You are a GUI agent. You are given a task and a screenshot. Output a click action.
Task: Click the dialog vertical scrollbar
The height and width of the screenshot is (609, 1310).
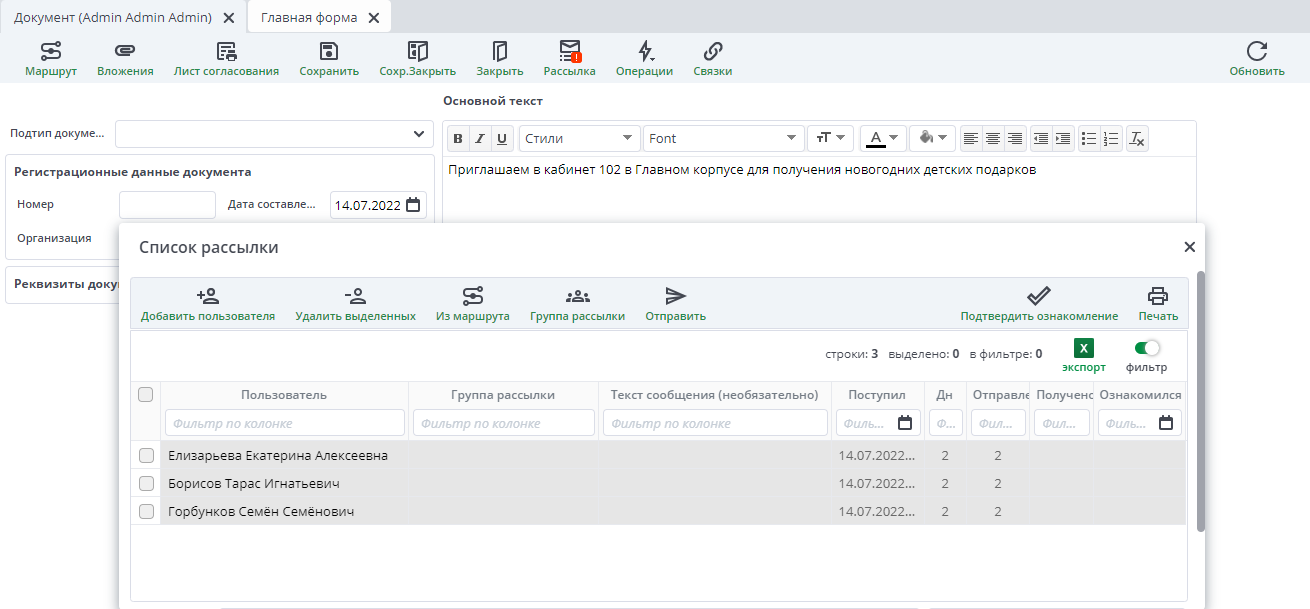(1201, 400)
